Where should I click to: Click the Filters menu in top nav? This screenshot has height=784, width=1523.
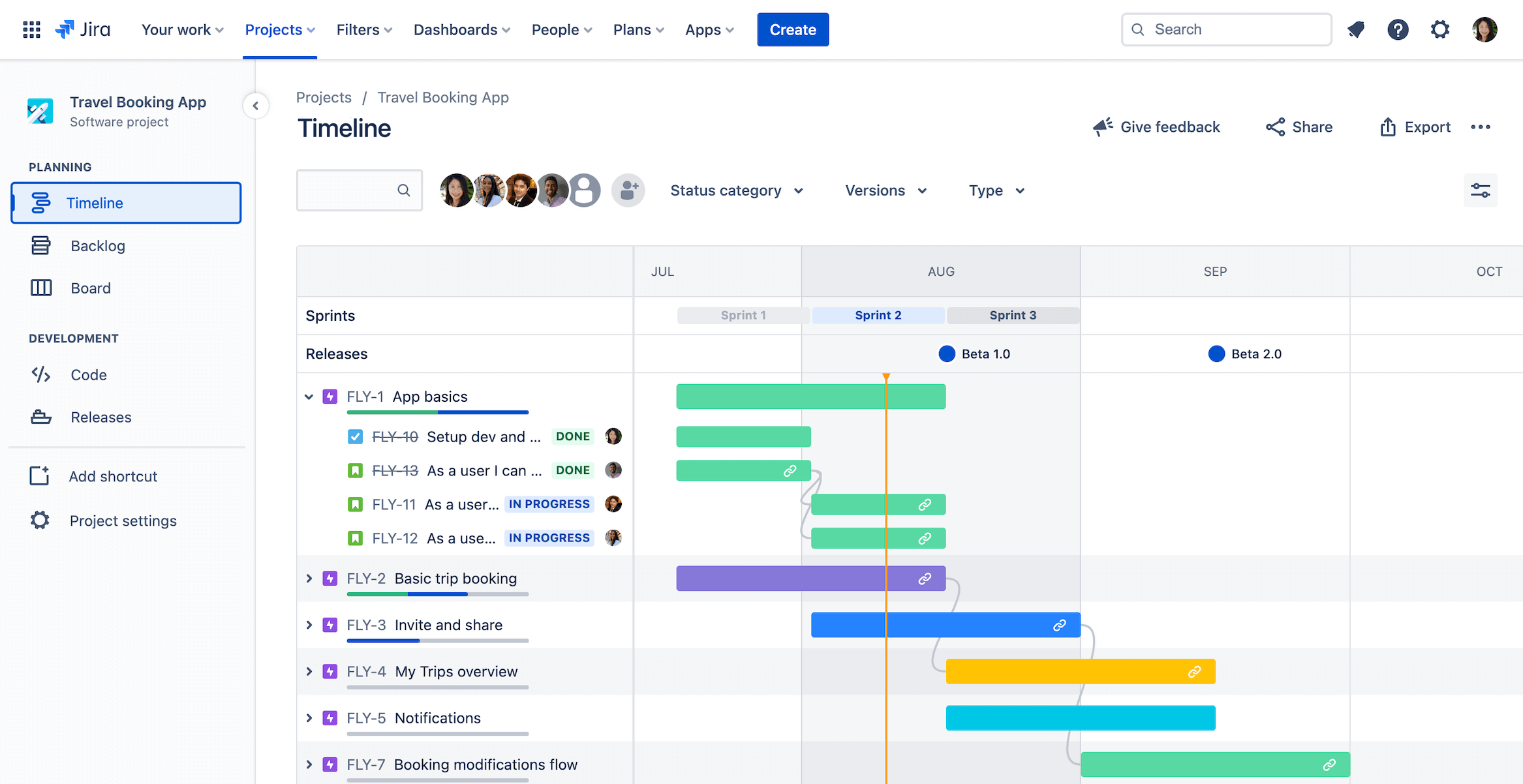point(362,29)
